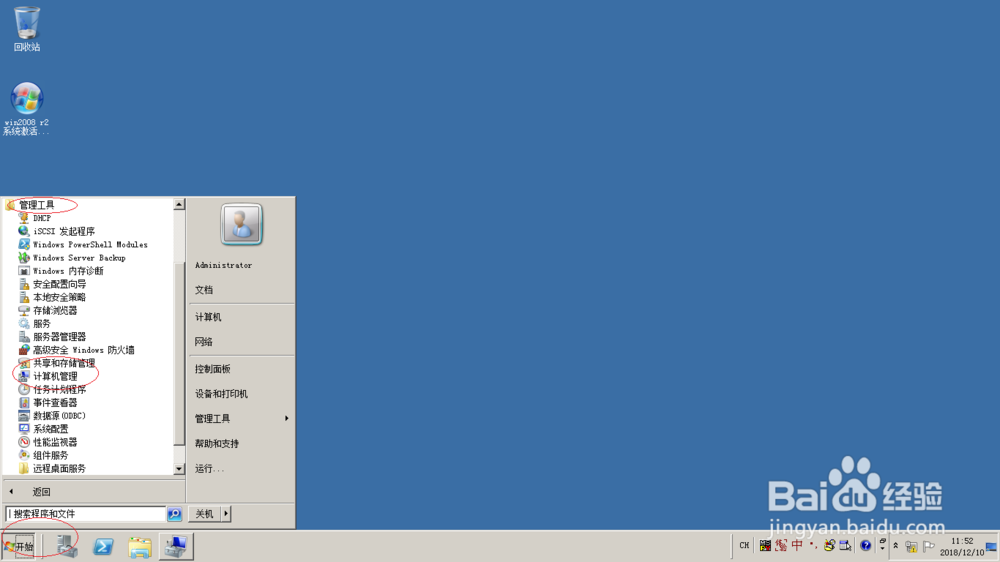Open 文档 from the right pane
This screenshot has width=1000, height=562.
click(x=204, y=290)
